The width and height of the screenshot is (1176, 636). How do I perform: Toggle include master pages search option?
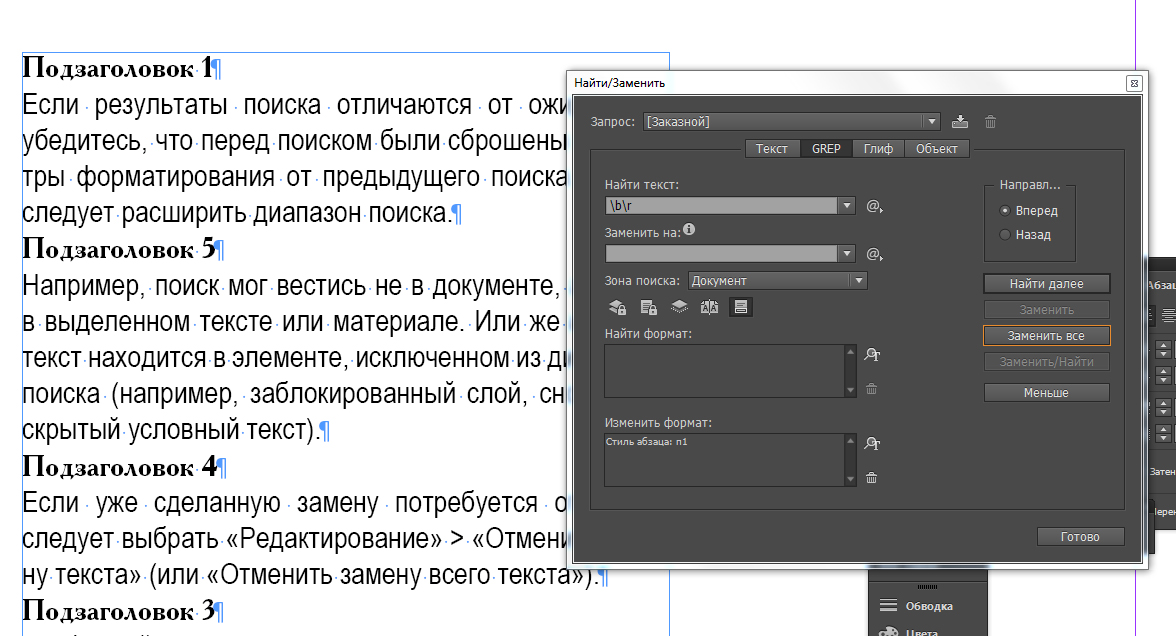tap(710, 307)
